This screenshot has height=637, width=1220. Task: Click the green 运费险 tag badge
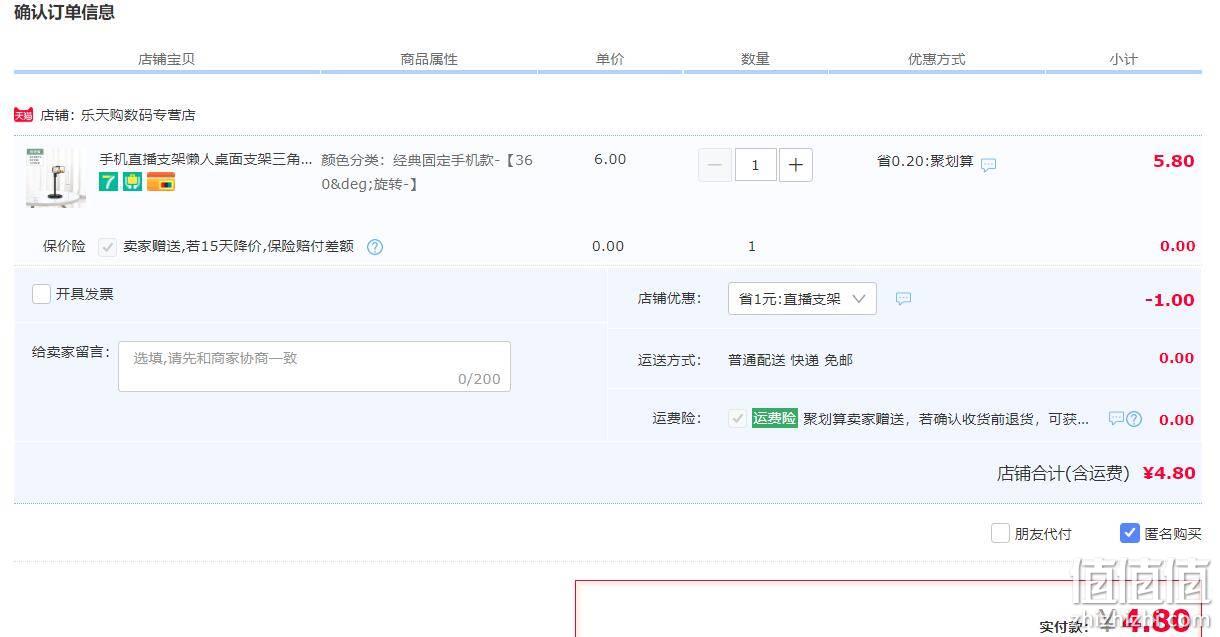775,419
